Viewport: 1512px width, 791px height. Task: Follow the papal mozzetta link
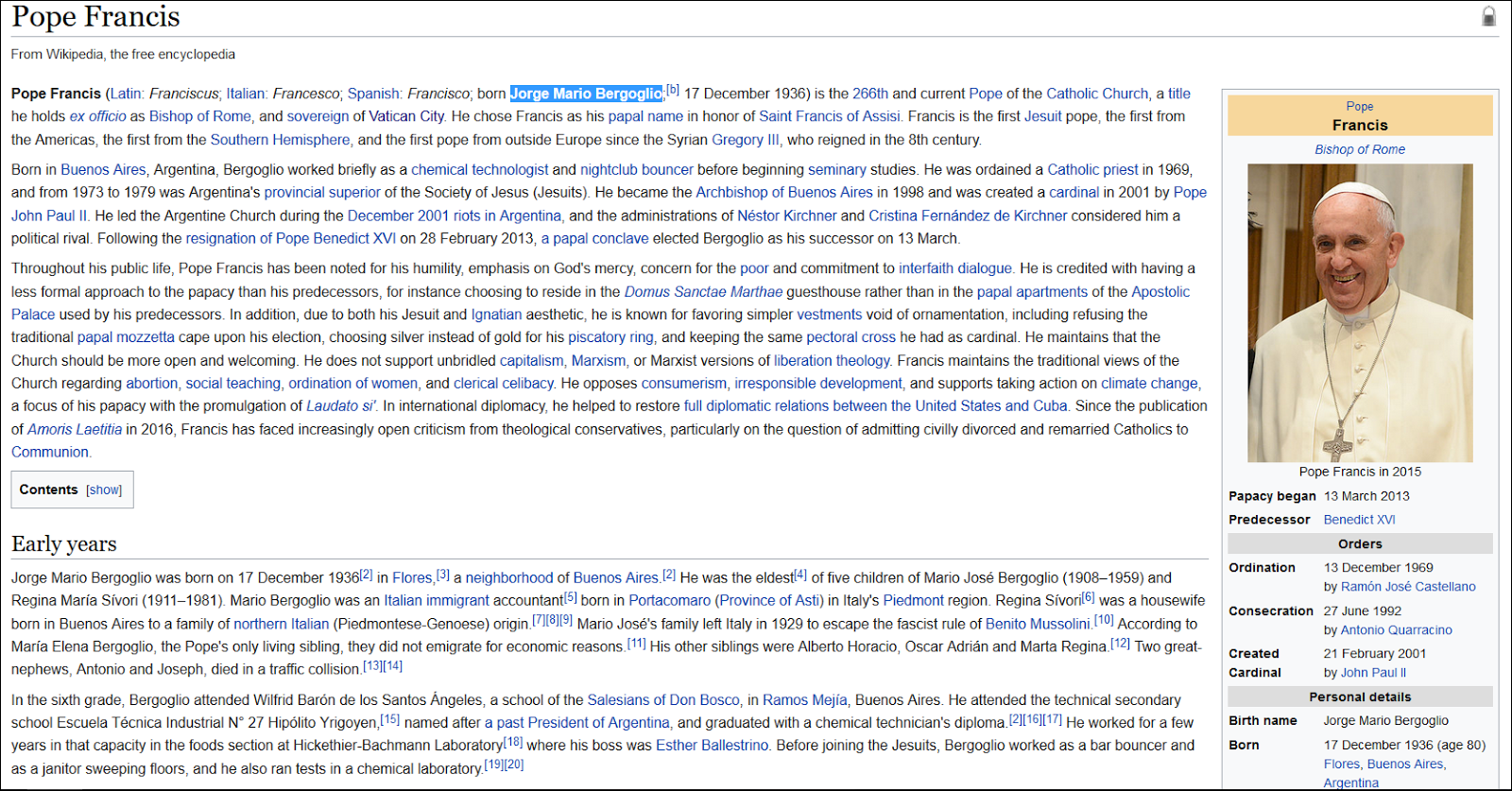pos(126,337)
